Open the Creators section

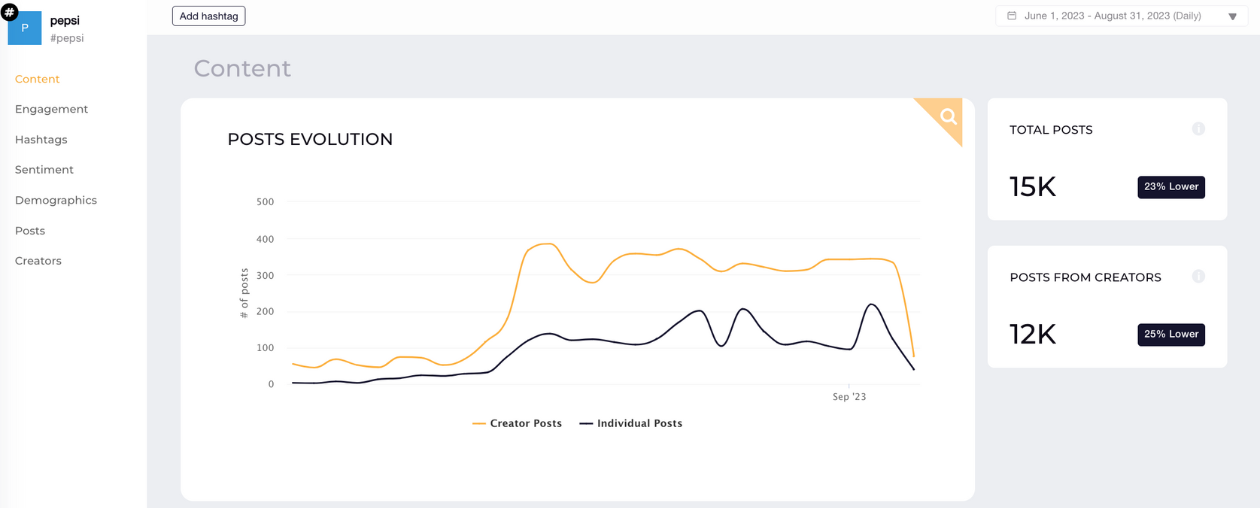tap(38, 261)
